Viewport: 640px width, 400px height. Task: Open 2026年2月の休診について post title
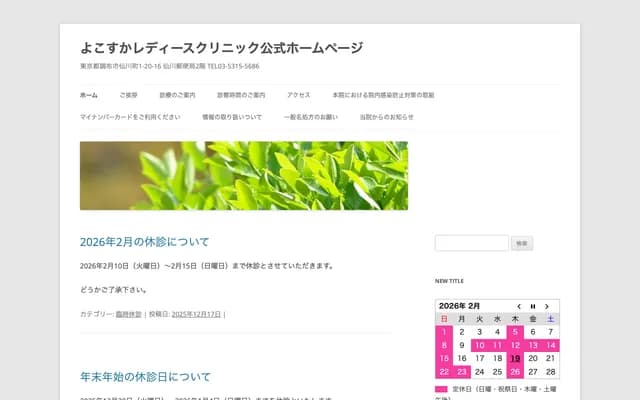pos(145,242)
